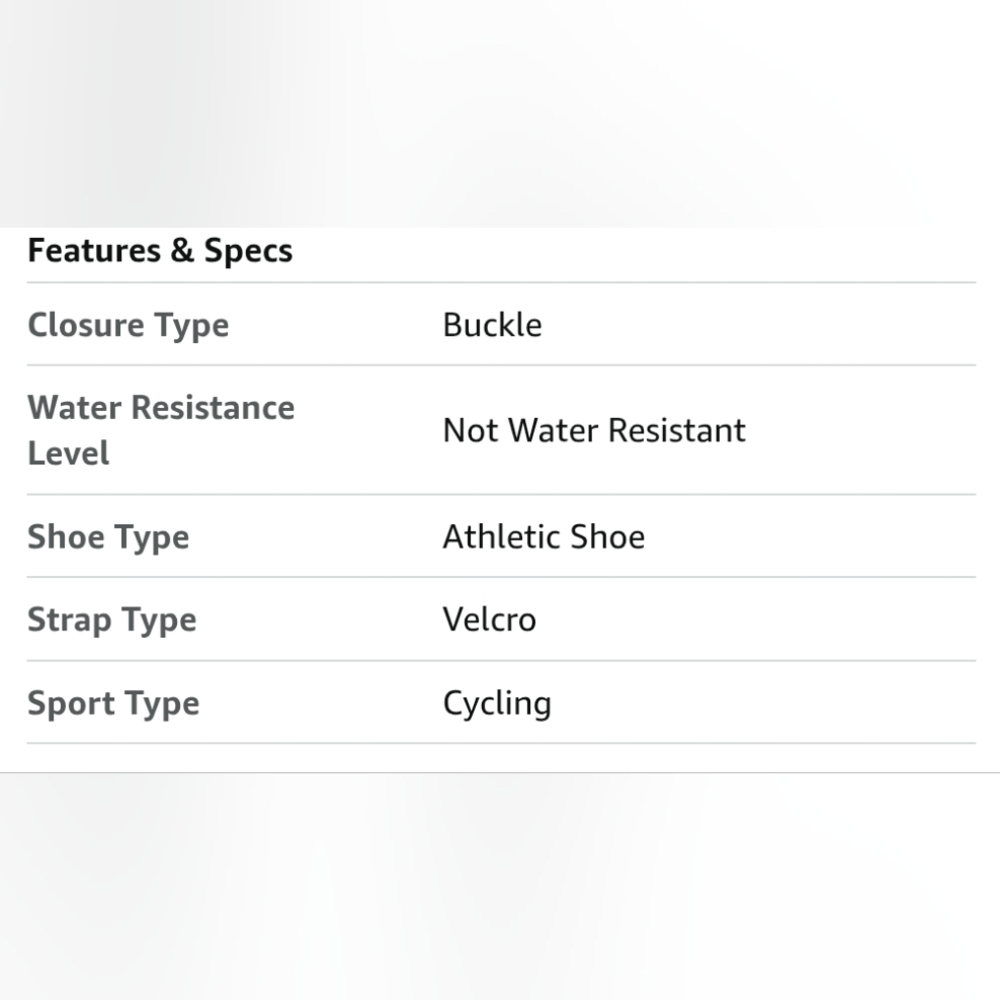
Task: Click the word Features in heading
Action: pos(94,250)
